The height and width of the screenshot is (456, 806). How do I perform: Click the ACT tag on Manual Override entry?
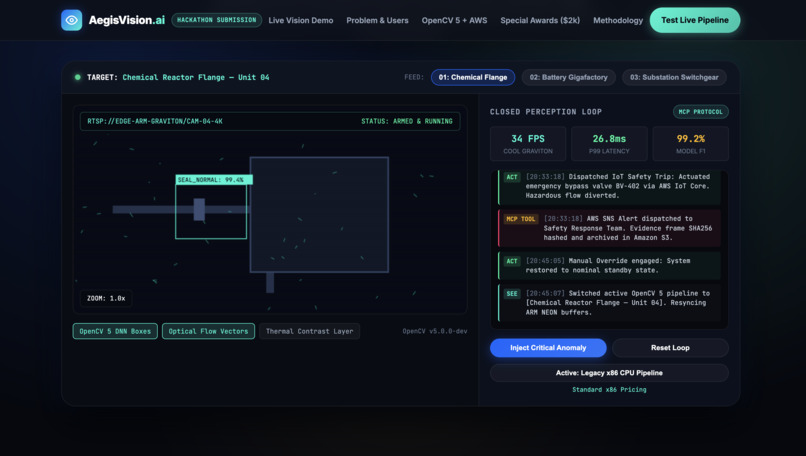click(x=512, y=261)
